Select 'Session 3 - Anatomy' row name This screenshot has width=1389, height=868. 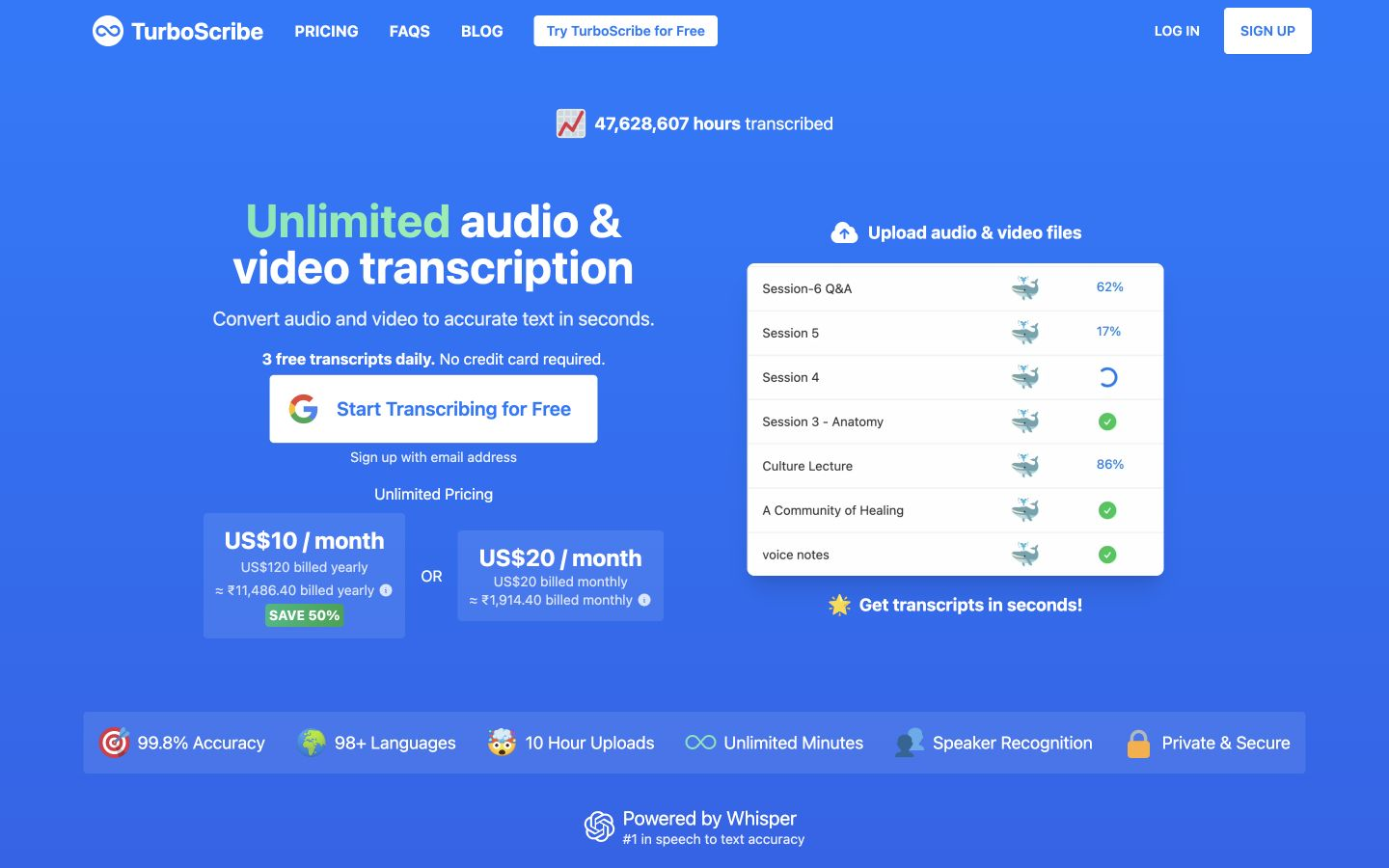[823, 421]
